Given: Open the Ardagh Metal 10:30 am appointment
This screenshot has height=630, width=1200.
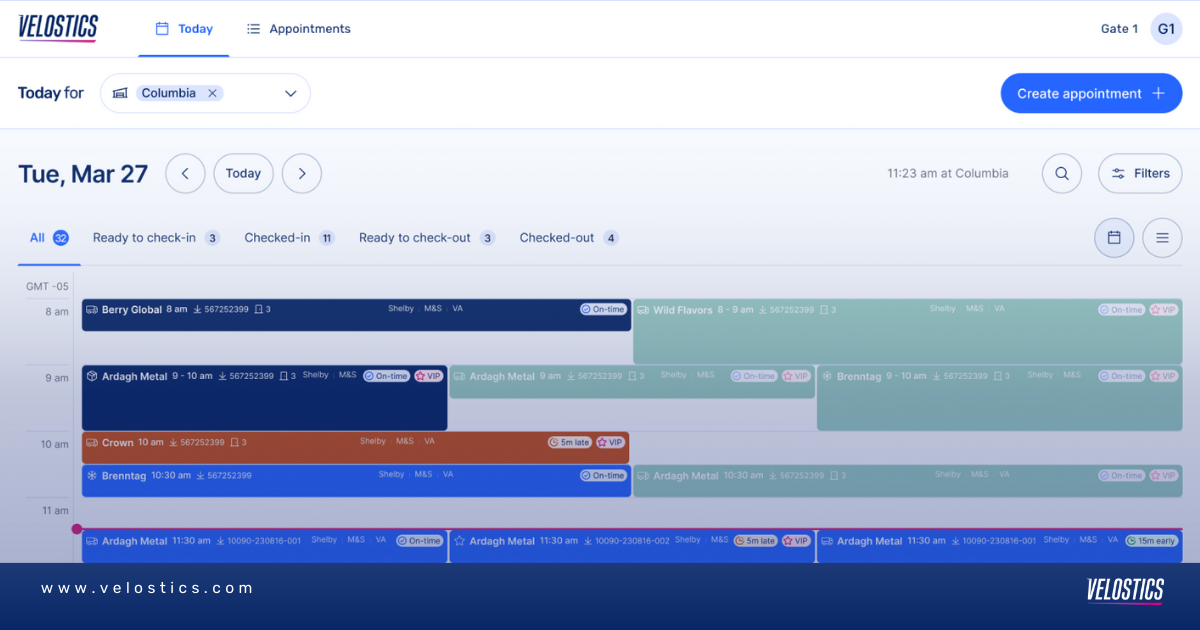Looking at the screenshot, I should tap(908, 480).
